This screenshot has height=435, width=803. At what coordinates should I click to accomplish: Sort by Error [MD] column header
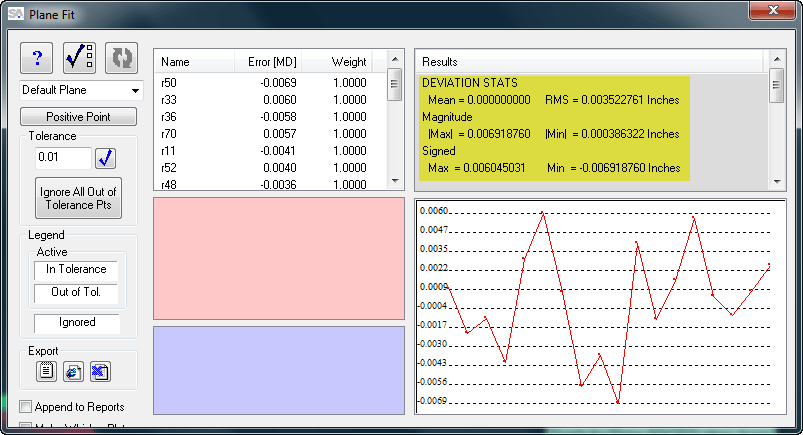click(x=268, y=62)
